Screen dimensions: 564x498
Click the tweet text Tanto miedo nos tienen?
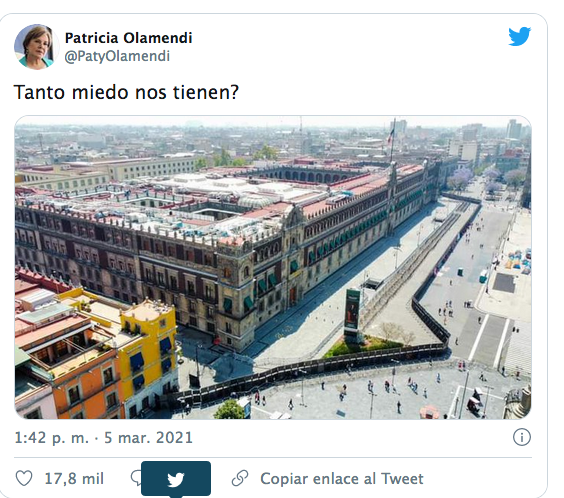(126, 92)
